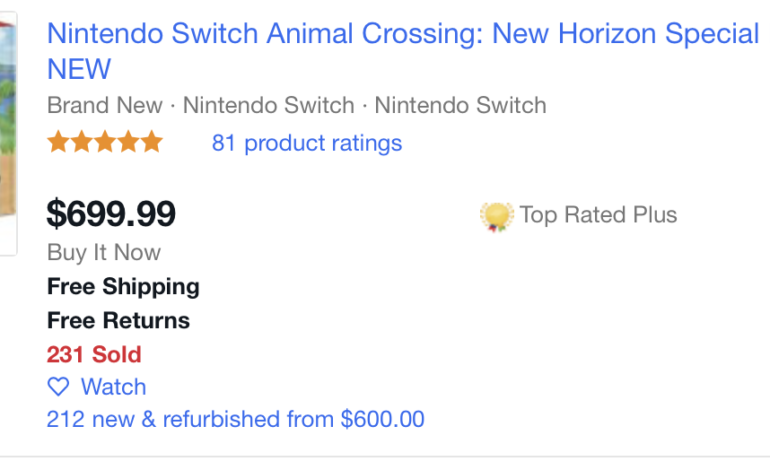The image size is (770, 470).
Task: Click the Brand New condition text
Action: click(104, 105)
